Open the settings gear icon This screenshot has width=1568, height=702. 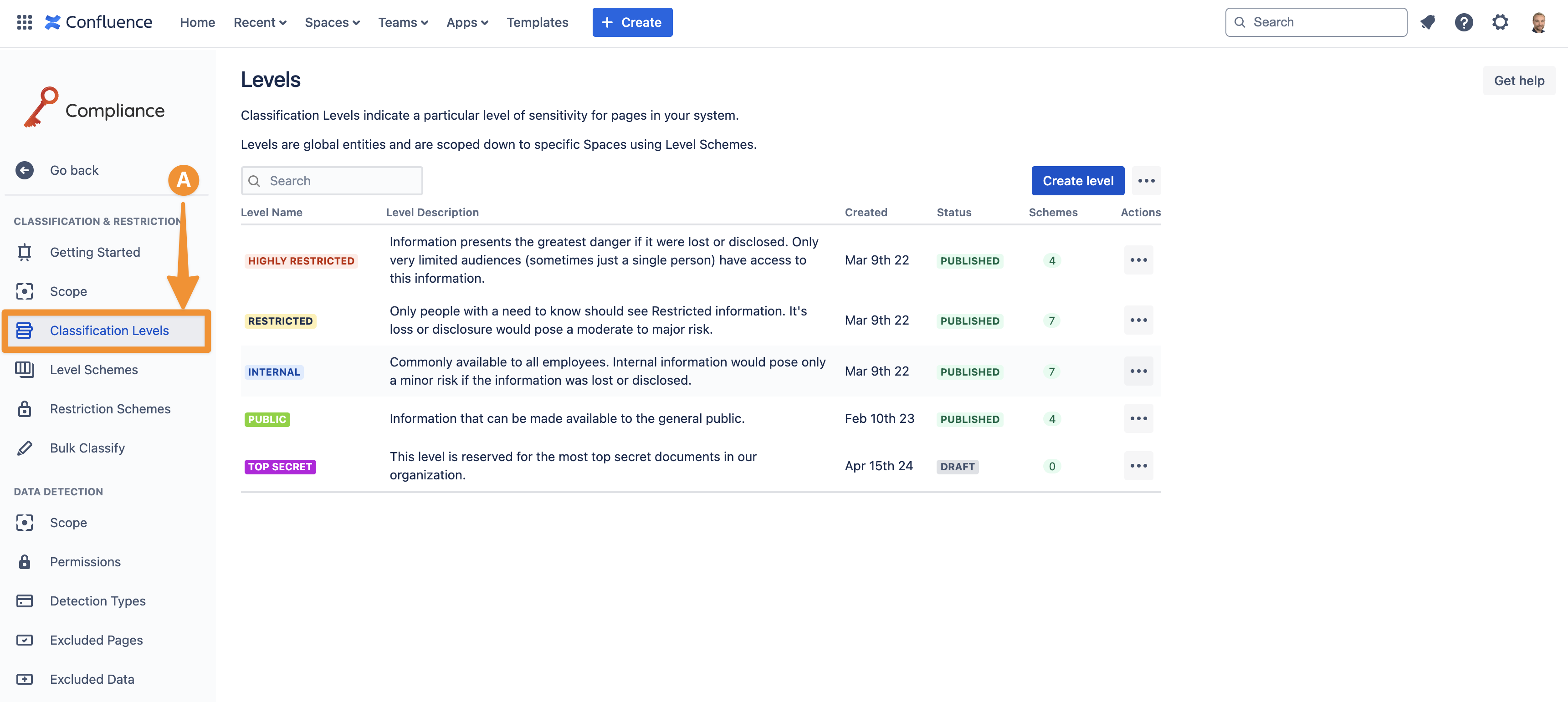pyautogui.click(x=1500, y=22)
